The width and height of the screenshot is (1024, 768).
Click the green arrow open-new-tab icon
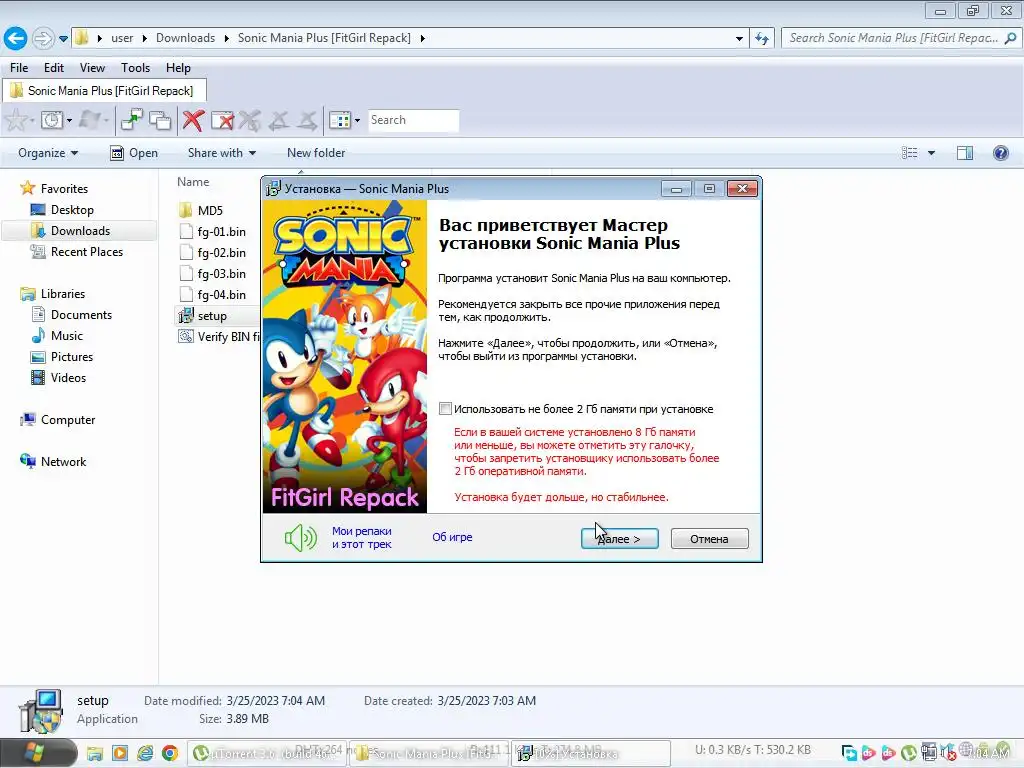132,120
